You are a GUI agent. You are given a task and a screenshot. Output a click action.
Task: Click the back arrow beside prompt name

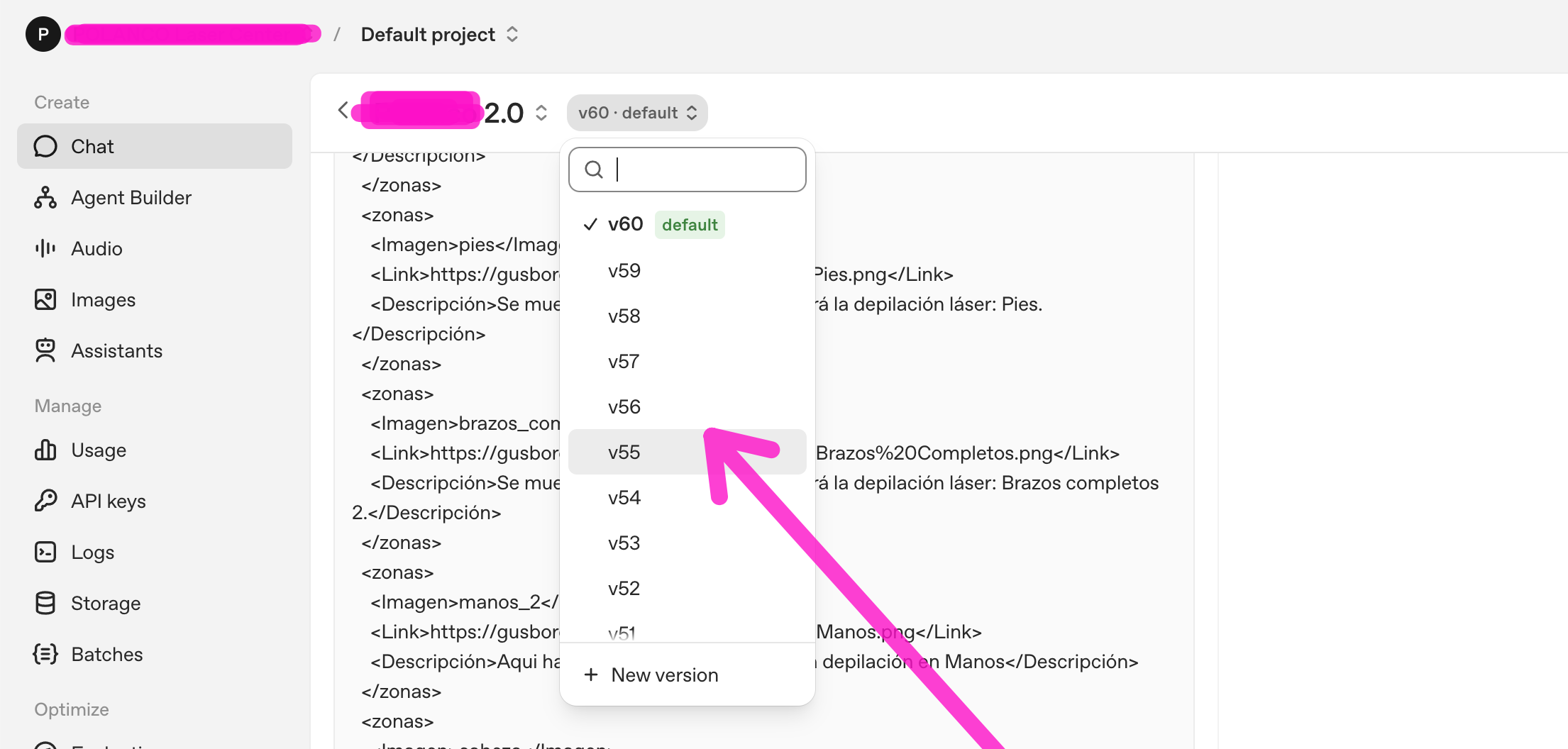(x=343, y=111)
